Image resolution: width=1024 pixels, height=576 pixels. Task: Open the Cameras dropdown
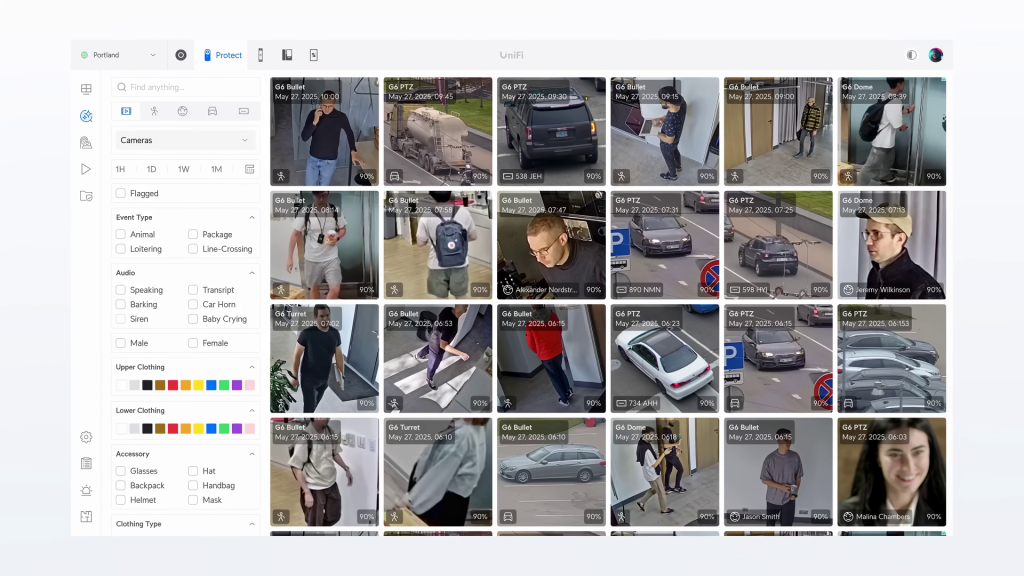click(185, 140)
